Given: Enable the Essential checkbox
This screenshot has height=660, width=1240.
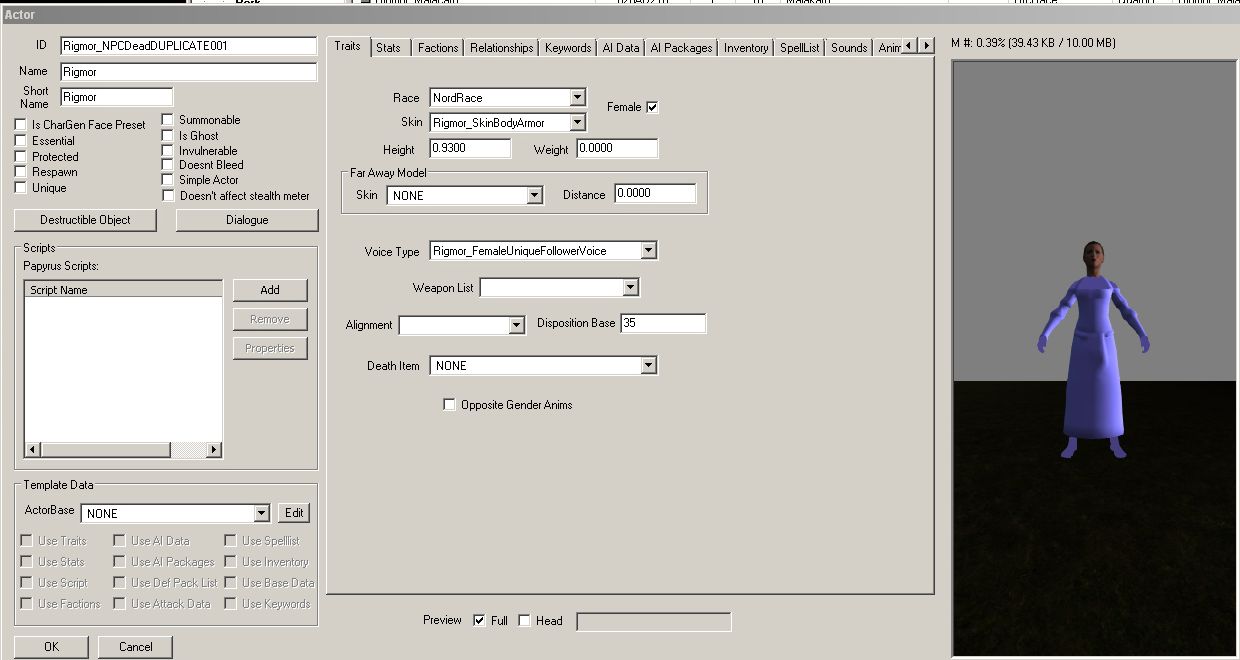Looking at the screenshot, I should [x=21, y=141].
